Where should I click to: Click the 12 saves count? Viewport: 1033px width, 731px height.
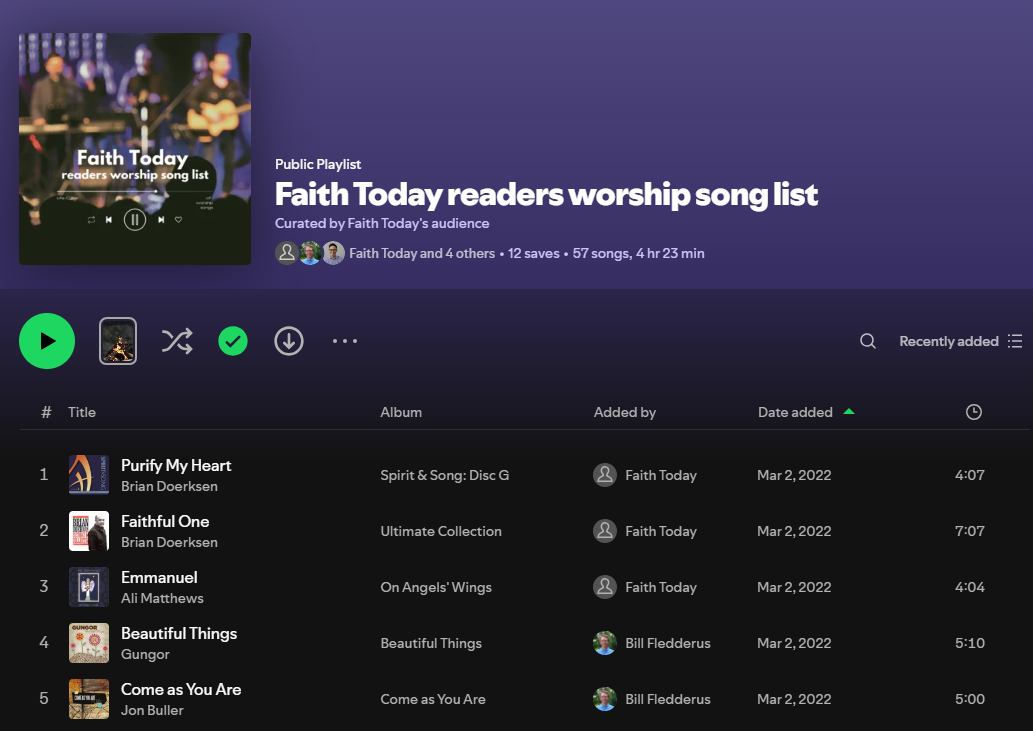[534, 254]
